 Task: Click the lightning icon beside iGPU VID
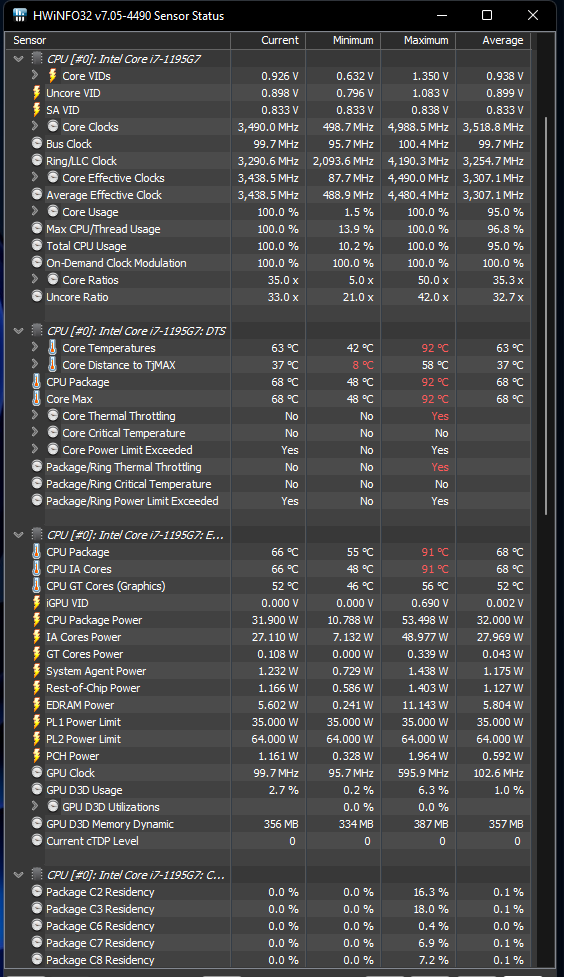(37, 603)
